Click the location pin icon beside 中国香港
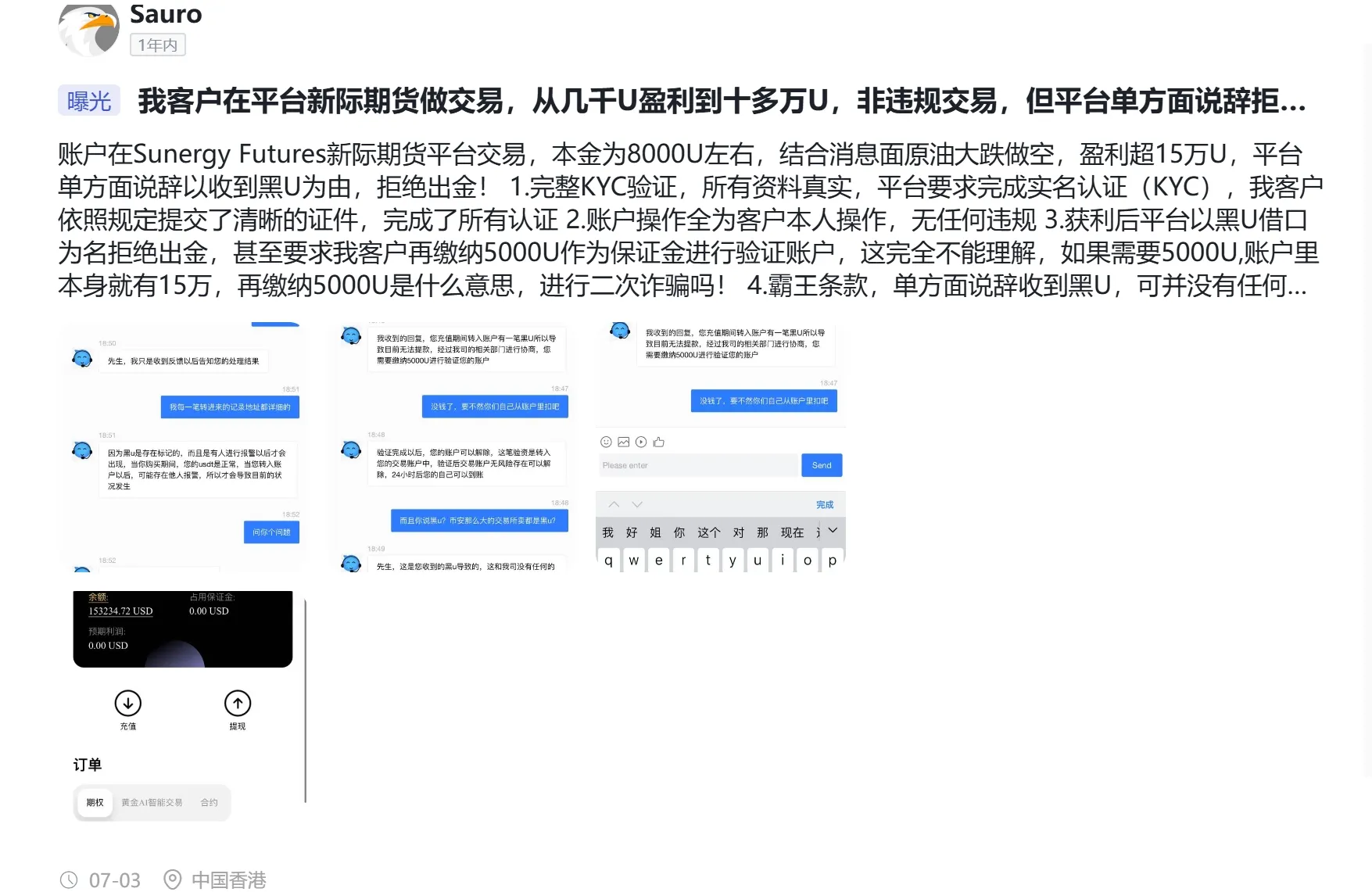This screenshot has height=892, width=1372. point(173,879)
